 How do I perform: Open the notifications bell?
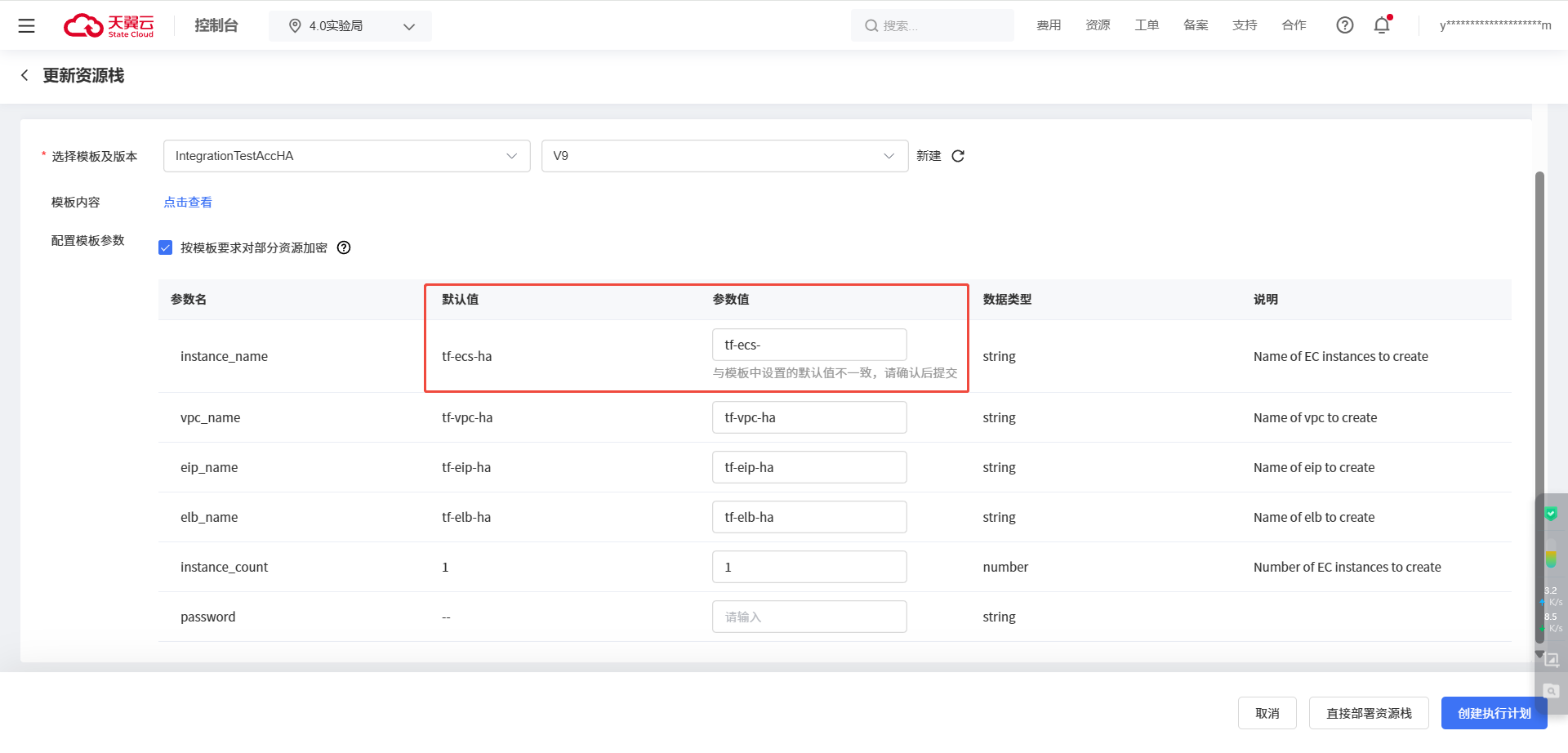click(1382, 25)
